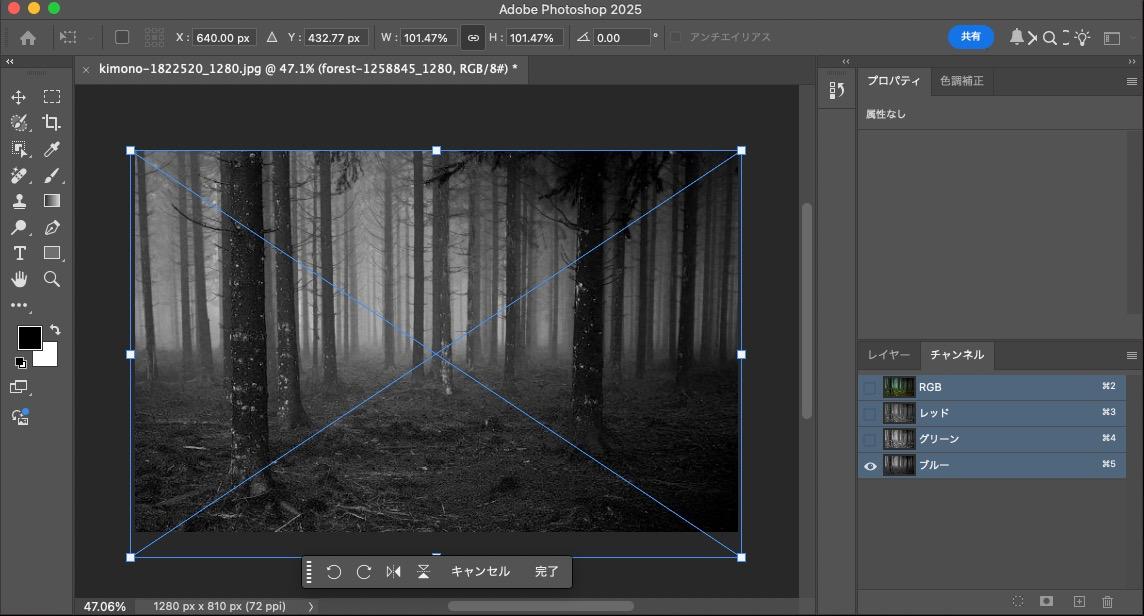This screenshot has width=1144, height=616.
Task: Select the Quick Selection tool
Action: (19, 123)
